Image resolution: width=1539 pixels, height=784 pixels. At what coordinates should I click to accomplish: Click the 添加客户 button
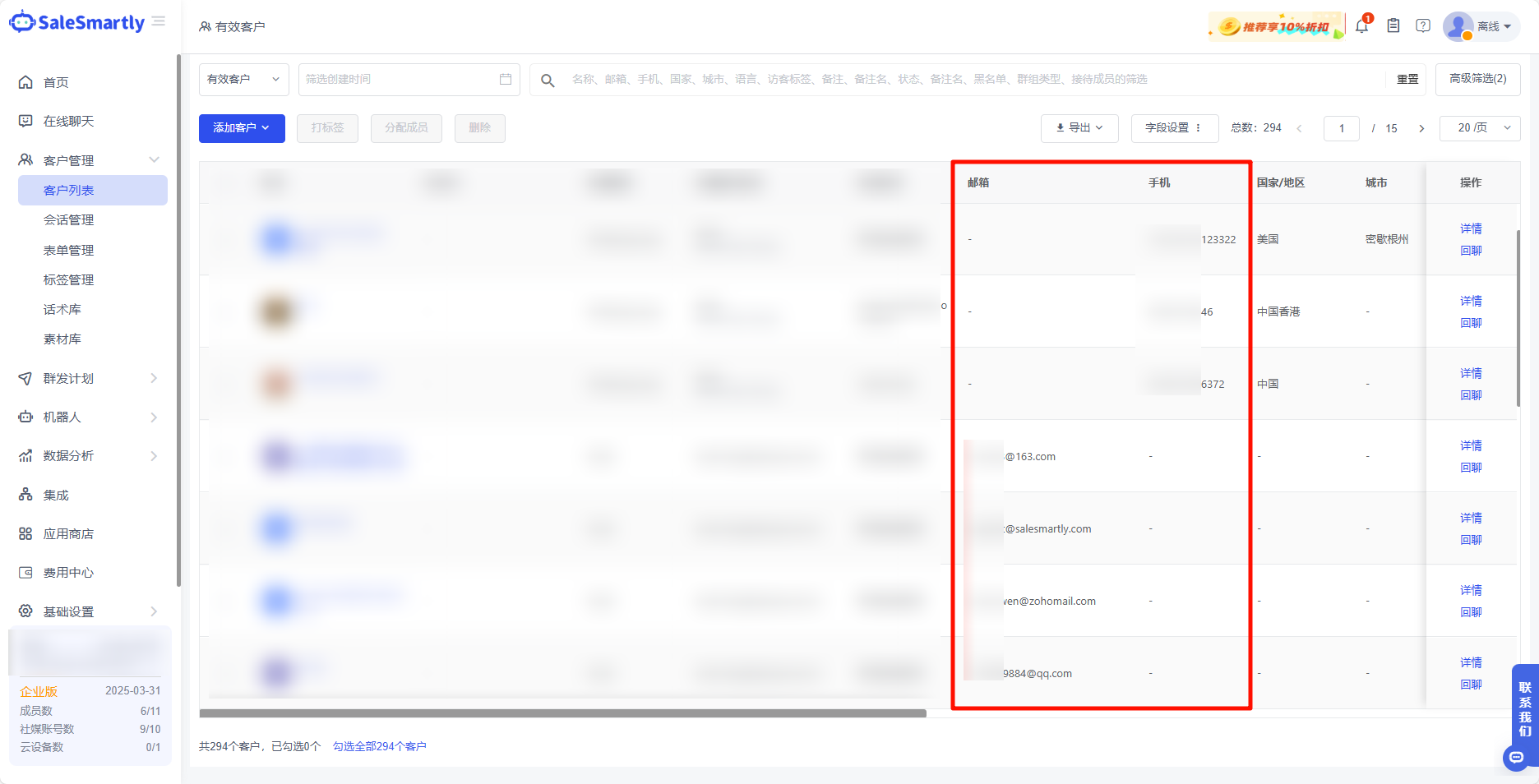point(242,128)
